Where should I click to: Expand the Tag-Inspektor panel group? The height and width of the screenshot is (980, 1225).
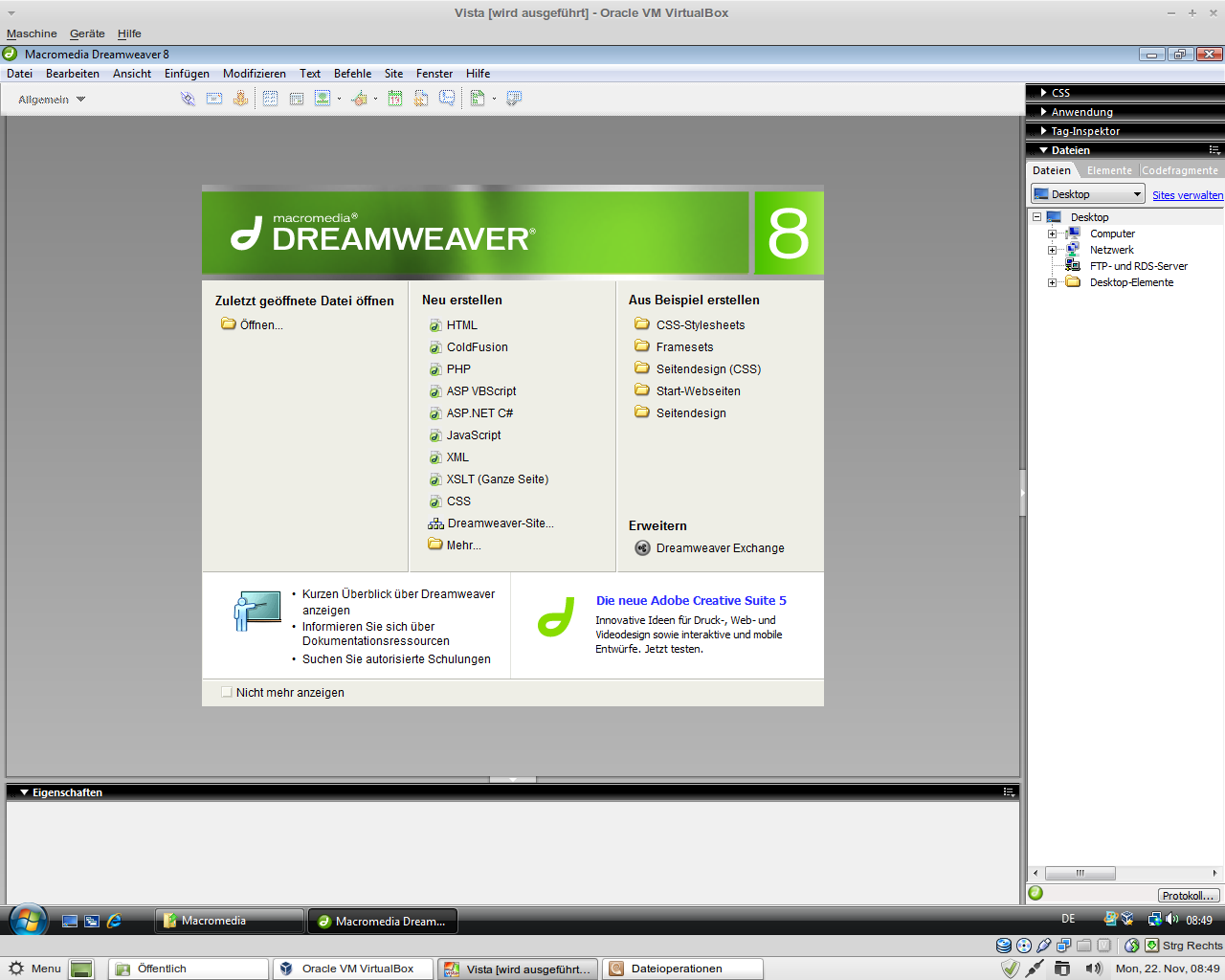point(1043,131)
